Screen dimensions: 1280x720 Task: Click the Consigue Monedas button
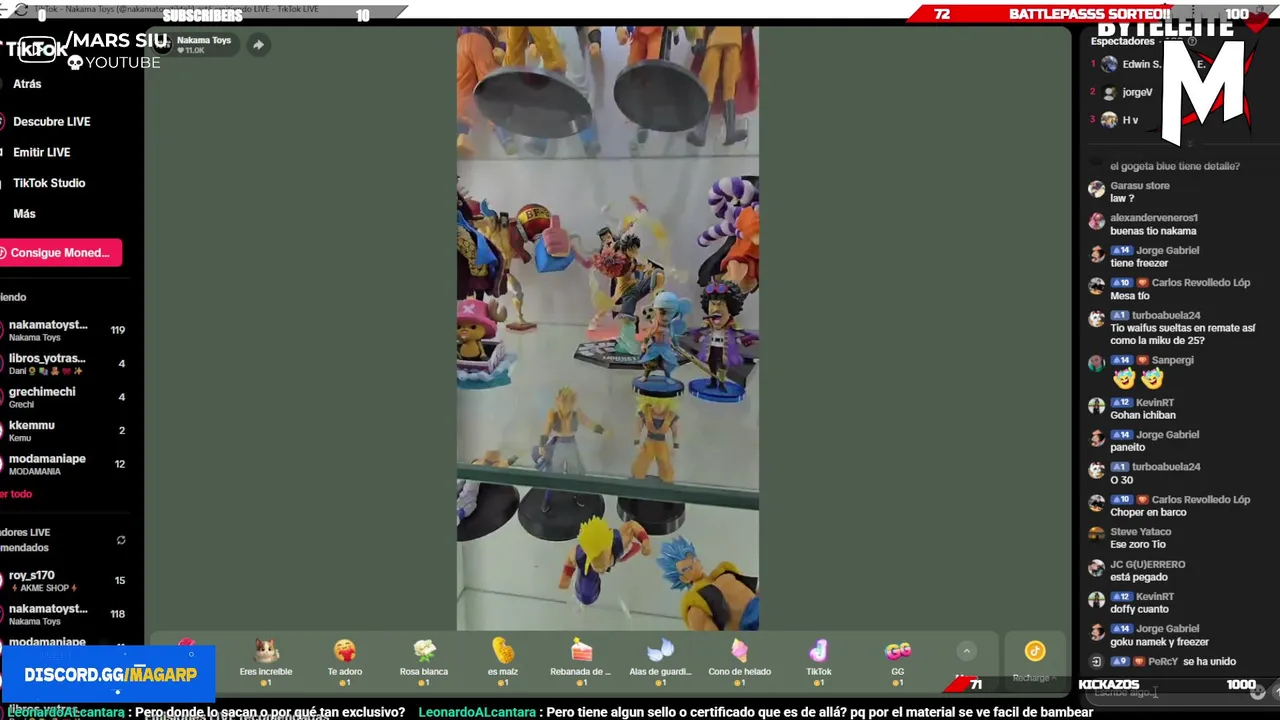point(60,253)
